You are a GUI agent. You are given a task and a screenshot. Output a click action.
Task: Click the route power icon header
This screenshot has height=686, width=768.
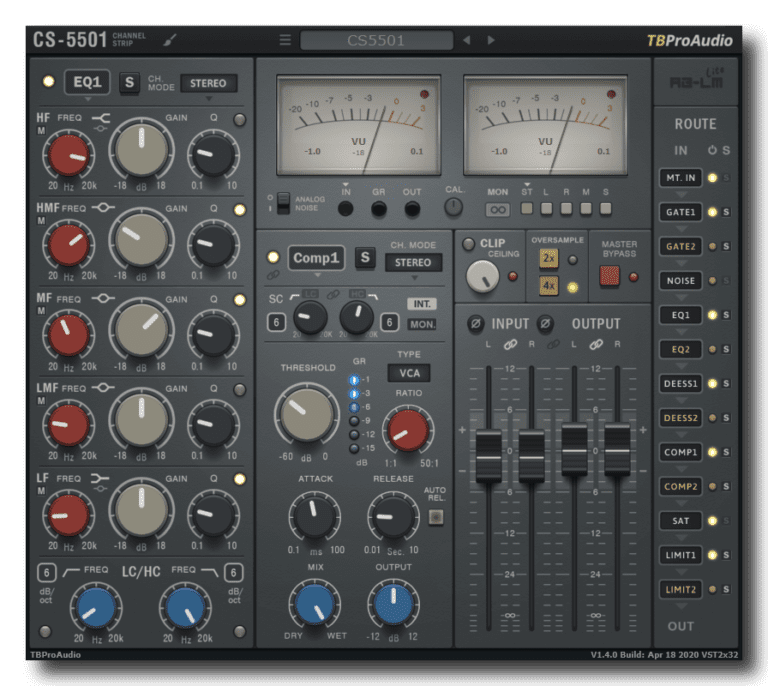[712, 150]
